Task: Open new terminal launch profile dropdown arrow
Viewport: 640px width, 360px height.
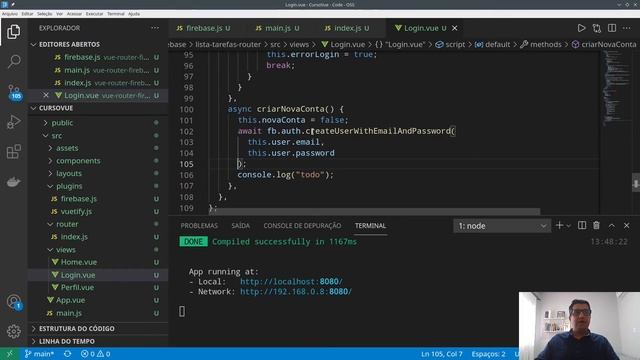Action: (x=568, y=226)
